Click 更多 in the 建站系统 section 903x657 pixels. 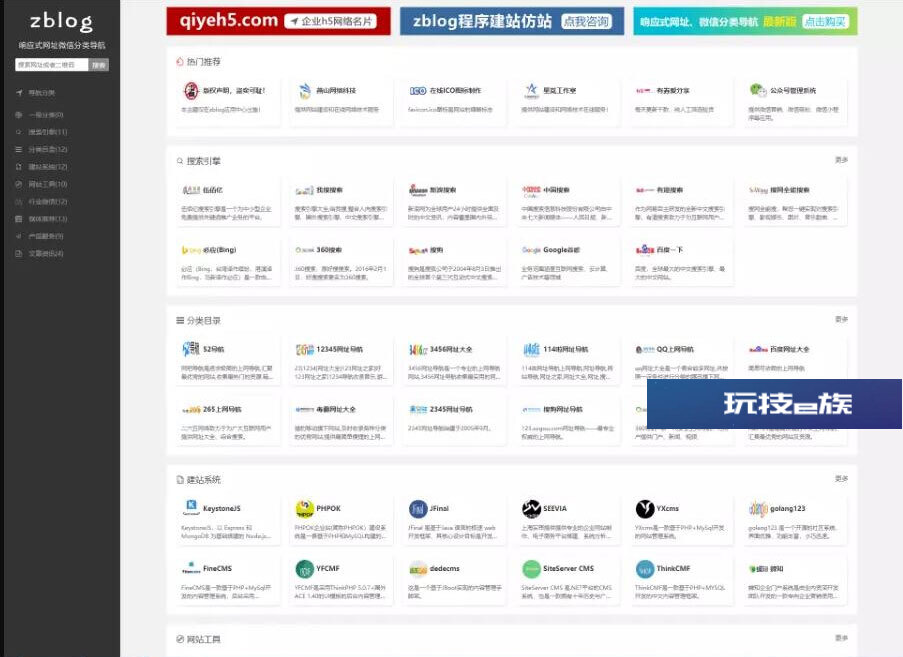click(x=841, y=479)
